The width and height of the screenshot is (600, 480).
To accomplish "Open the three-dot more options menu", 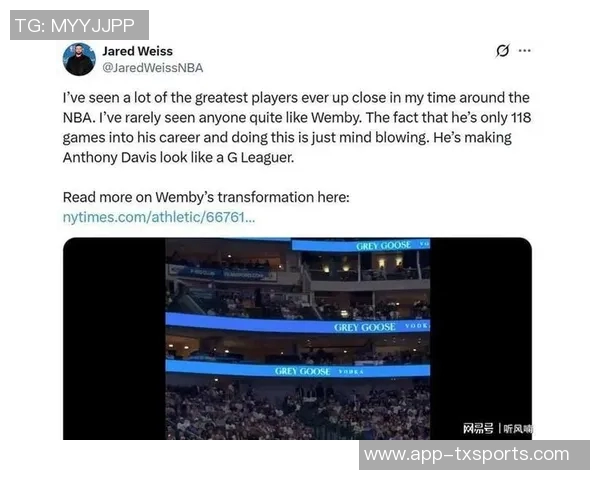I will pos(525,51).
